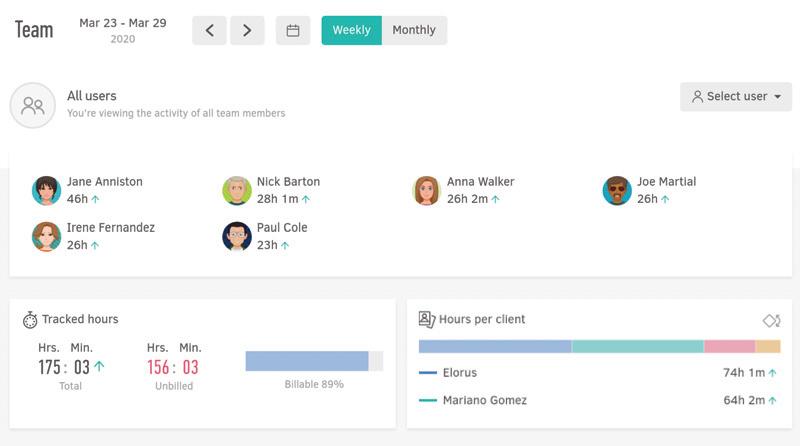This screenshot has height=446, width=800.
Task: Click the hours per client icon
Action: (x=427, y=320)
